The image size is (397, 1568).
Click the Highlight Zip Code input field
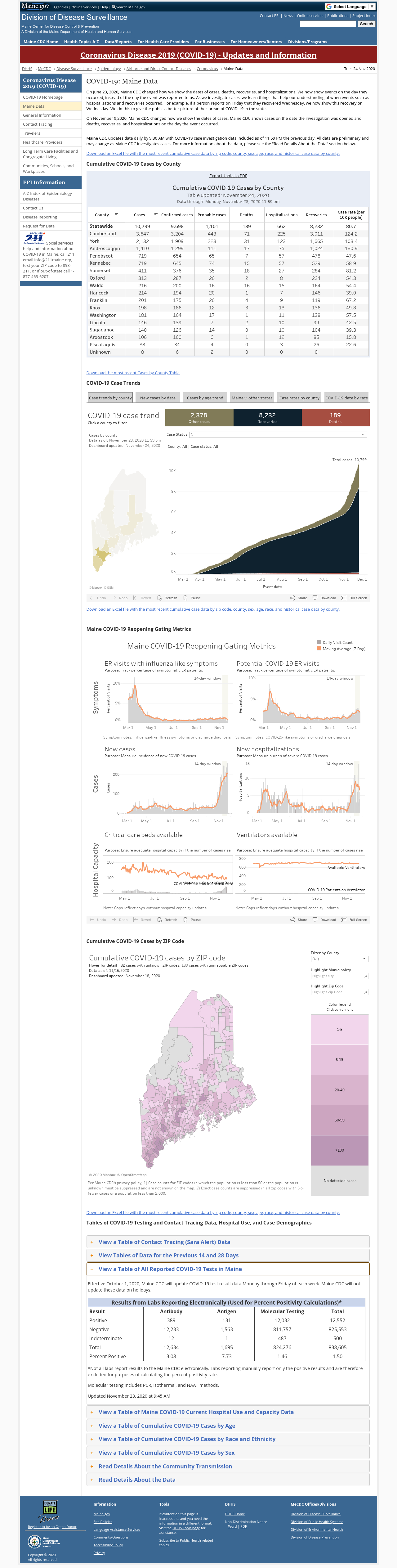coord(339,992)
